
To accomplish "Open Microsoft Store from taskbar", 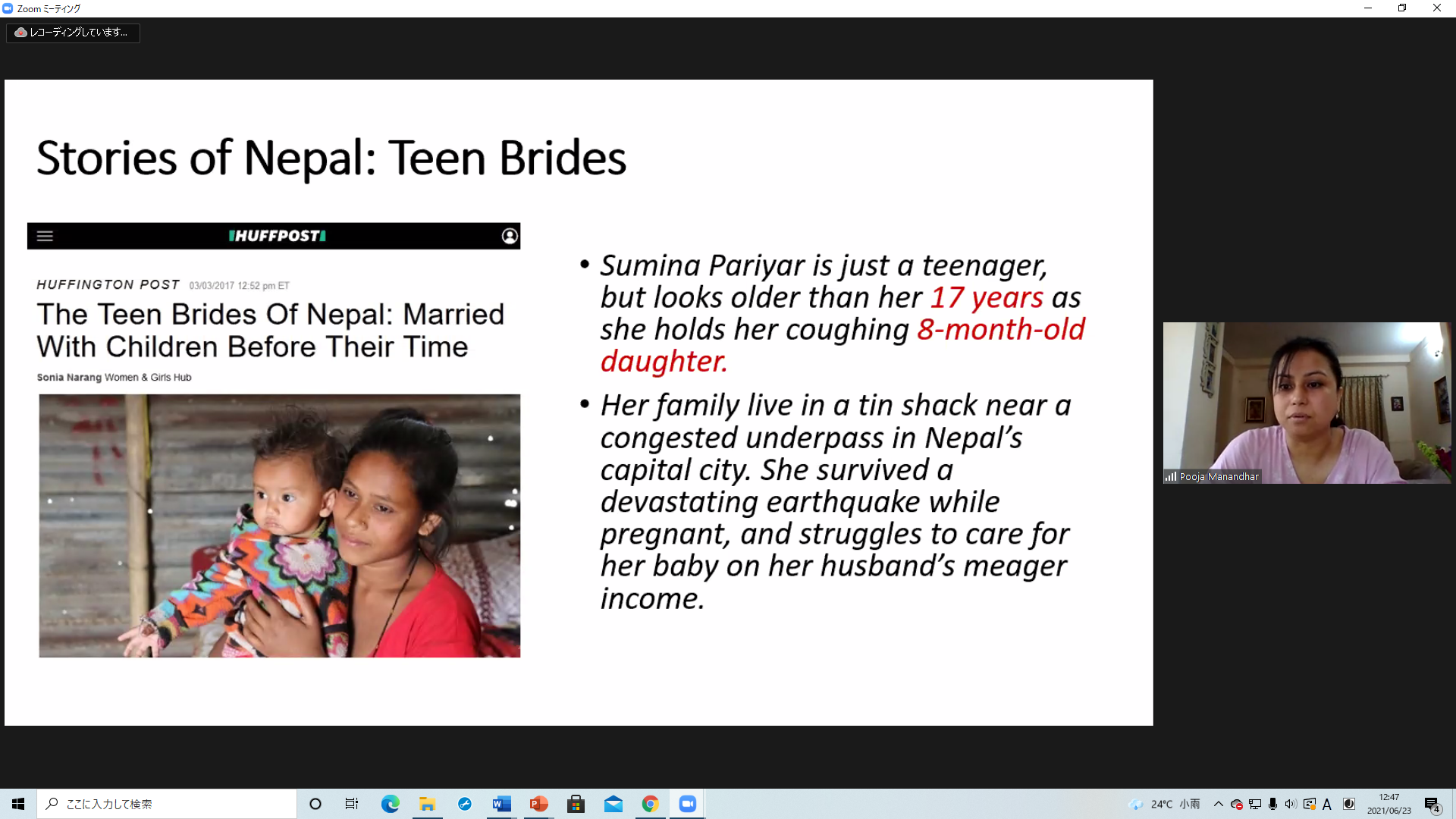I will (576, 804).
